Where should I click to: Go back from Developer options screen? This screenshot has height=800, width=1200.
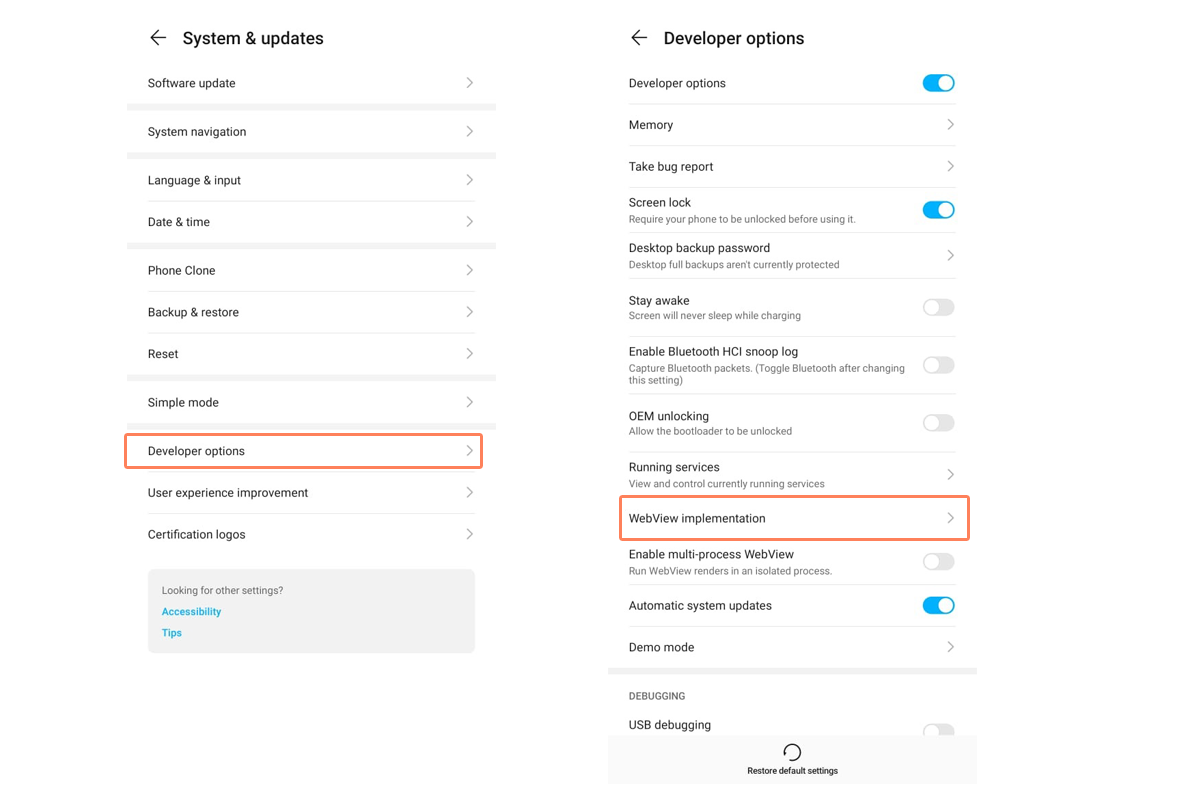pyautogui.click(x=639, y=38)
